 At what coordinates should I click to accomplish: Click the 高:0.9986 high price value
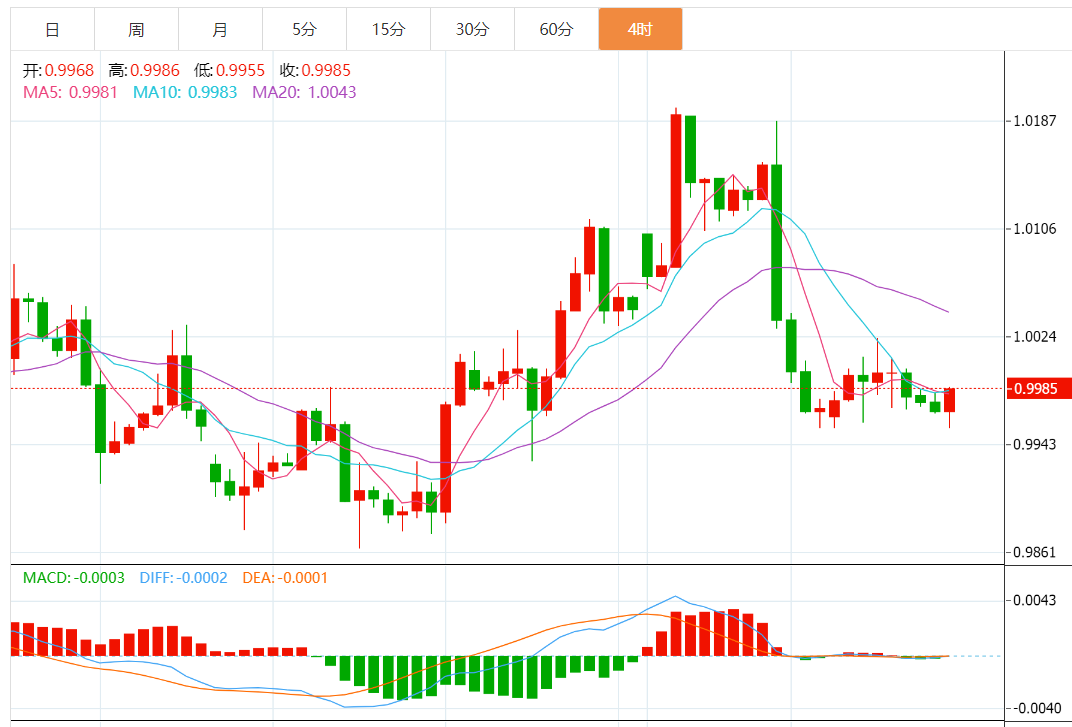click(x=144, y=70)
